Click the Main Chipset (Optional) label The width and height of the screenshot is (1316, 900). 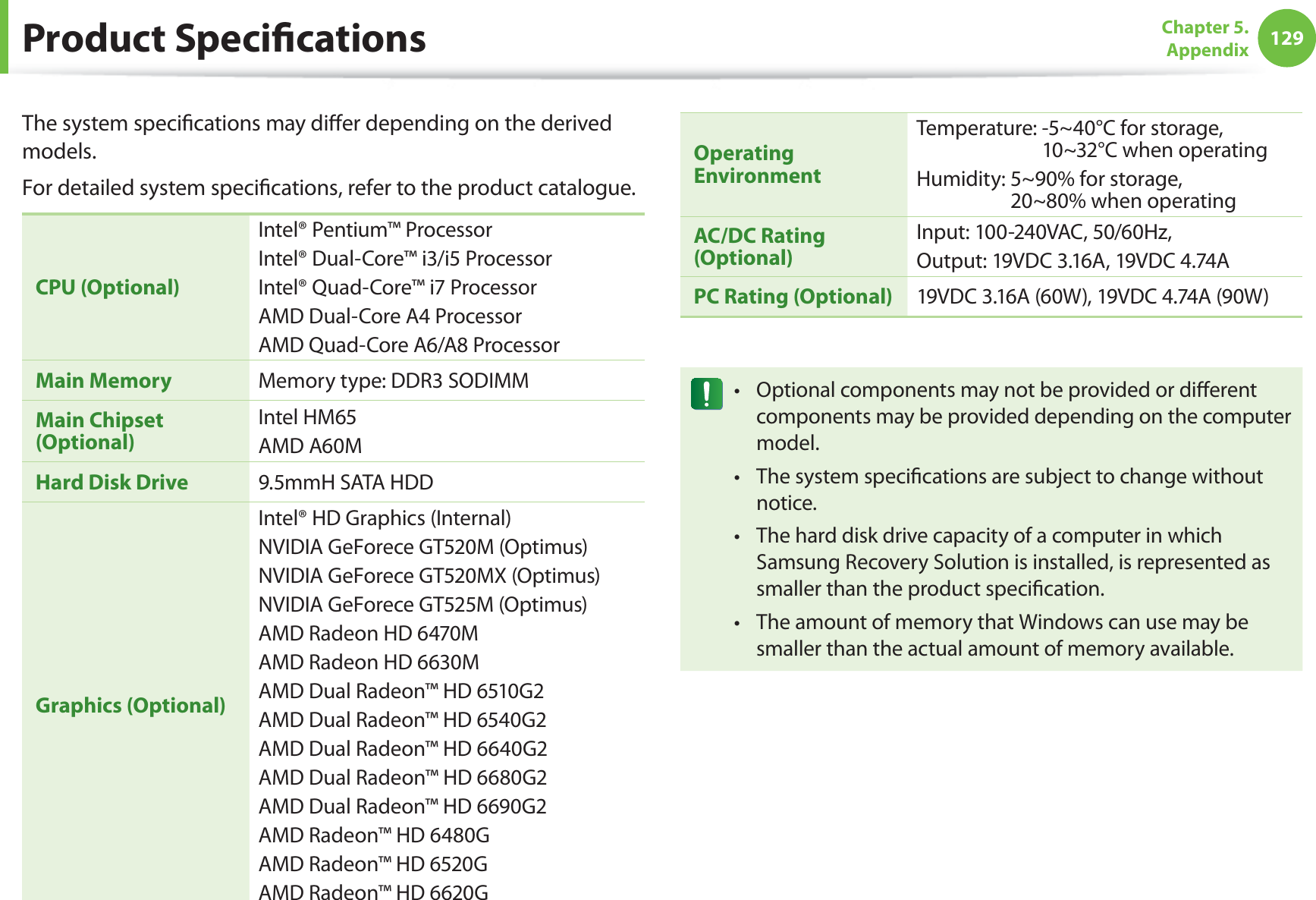(x=99, y=431)
